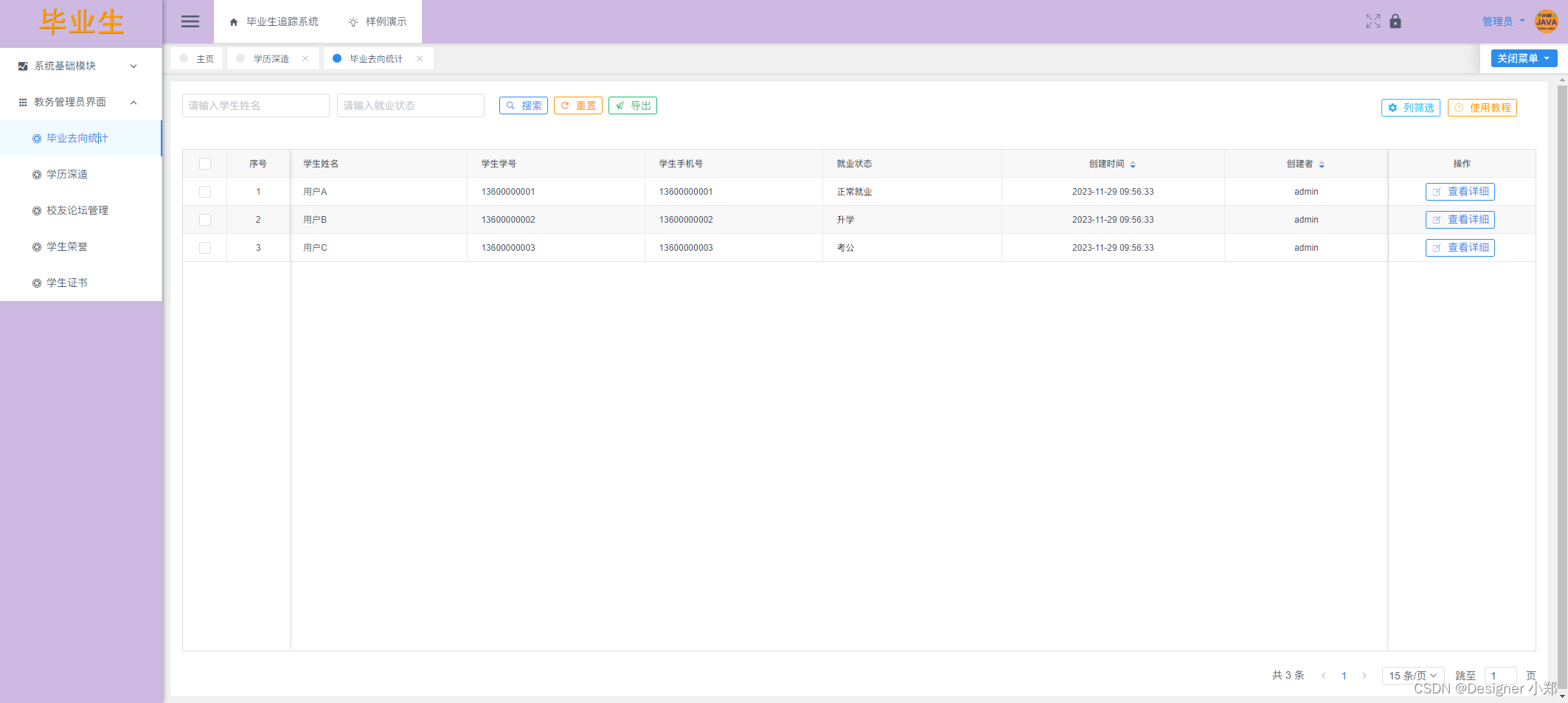The image size is (1568, 703).
Task: Close the 毕业去向统计 tab
Action: (x=420, y=58)
